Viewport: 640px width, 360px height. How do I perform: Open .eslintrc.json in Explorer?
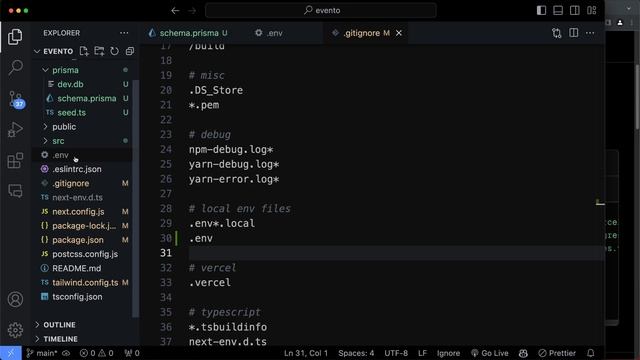pyautogui.click(x=77, y=169)
